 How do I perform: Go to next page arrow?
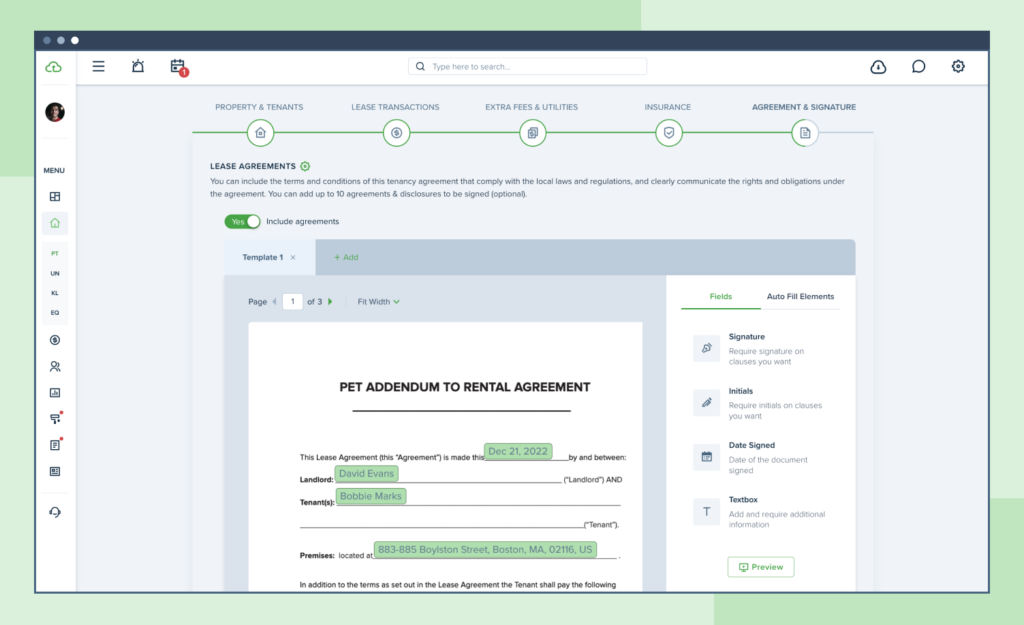click(330, 302)
